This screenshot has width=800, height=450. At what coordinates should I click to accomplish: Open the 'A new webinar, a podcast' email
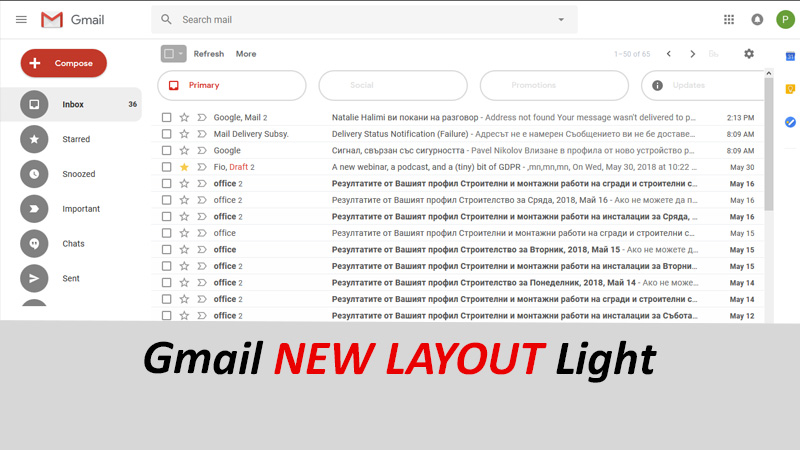point(458,167)
